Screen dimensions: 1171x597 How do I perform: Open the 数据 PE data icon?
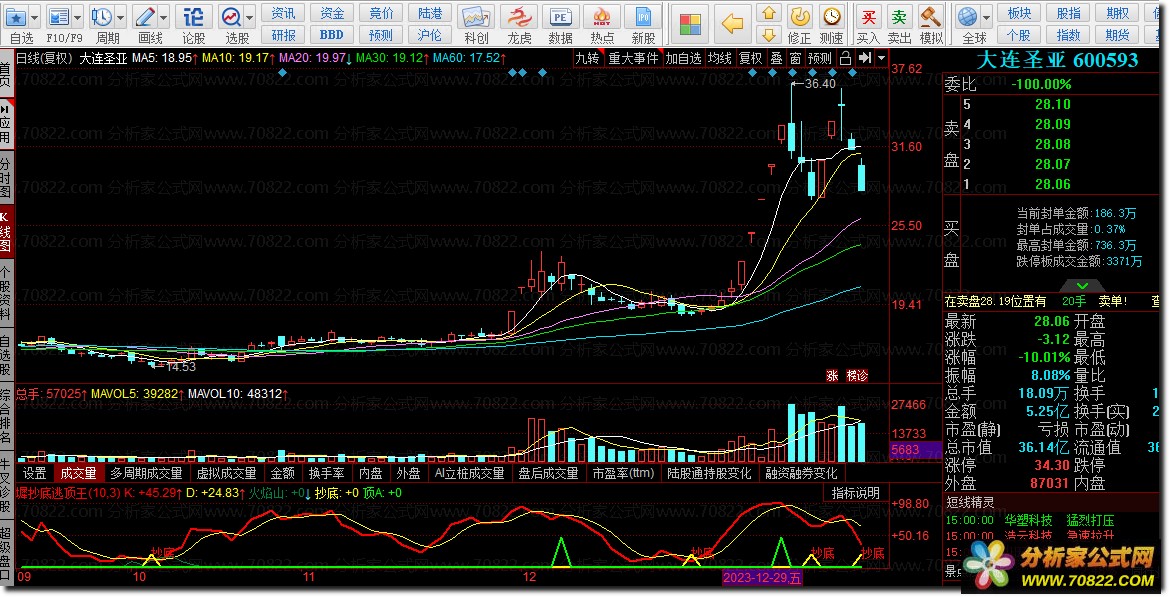(x=560, y=16)
